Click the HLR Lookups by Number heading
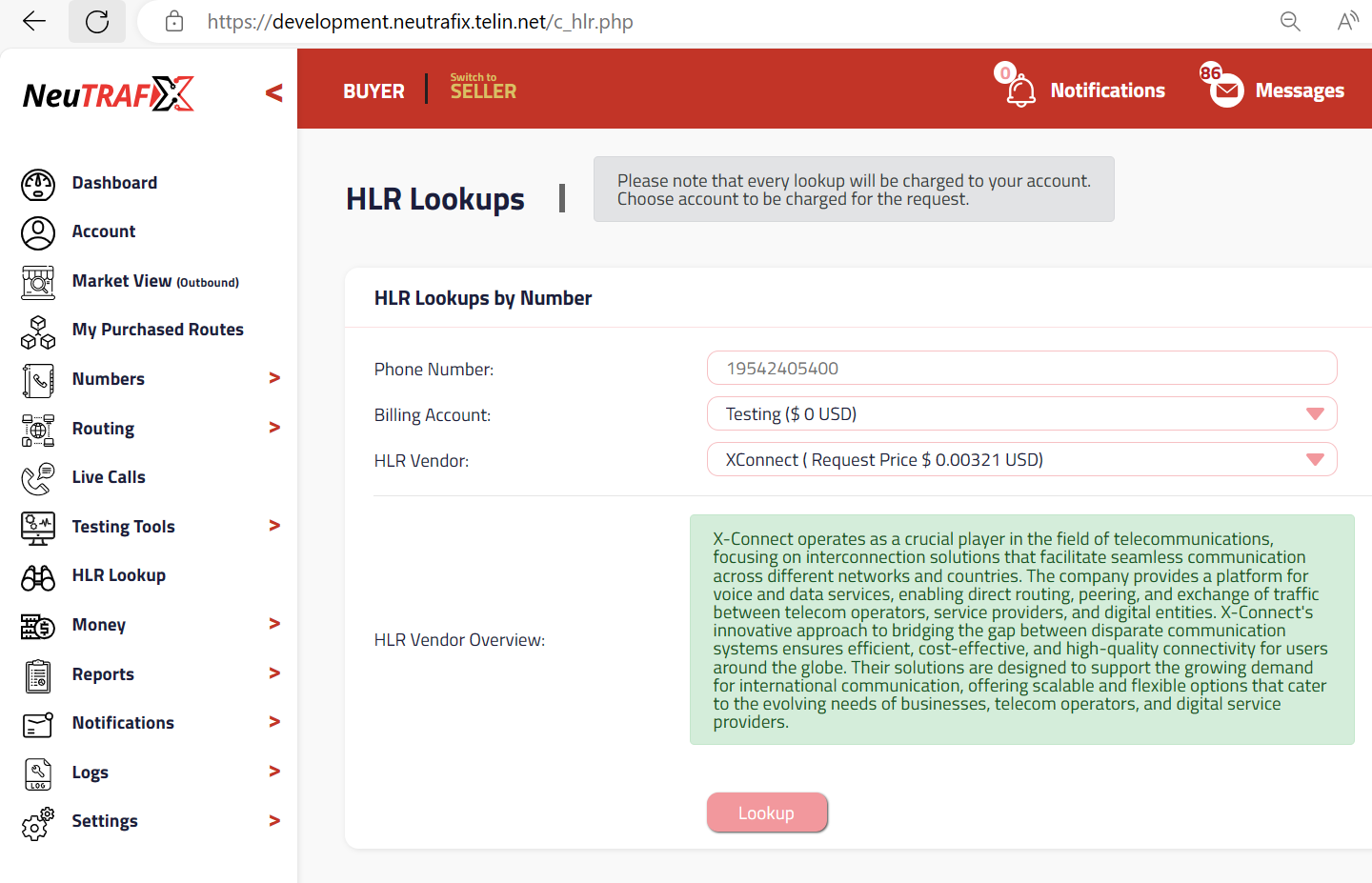1372x883 pixels. coord(483,298)
